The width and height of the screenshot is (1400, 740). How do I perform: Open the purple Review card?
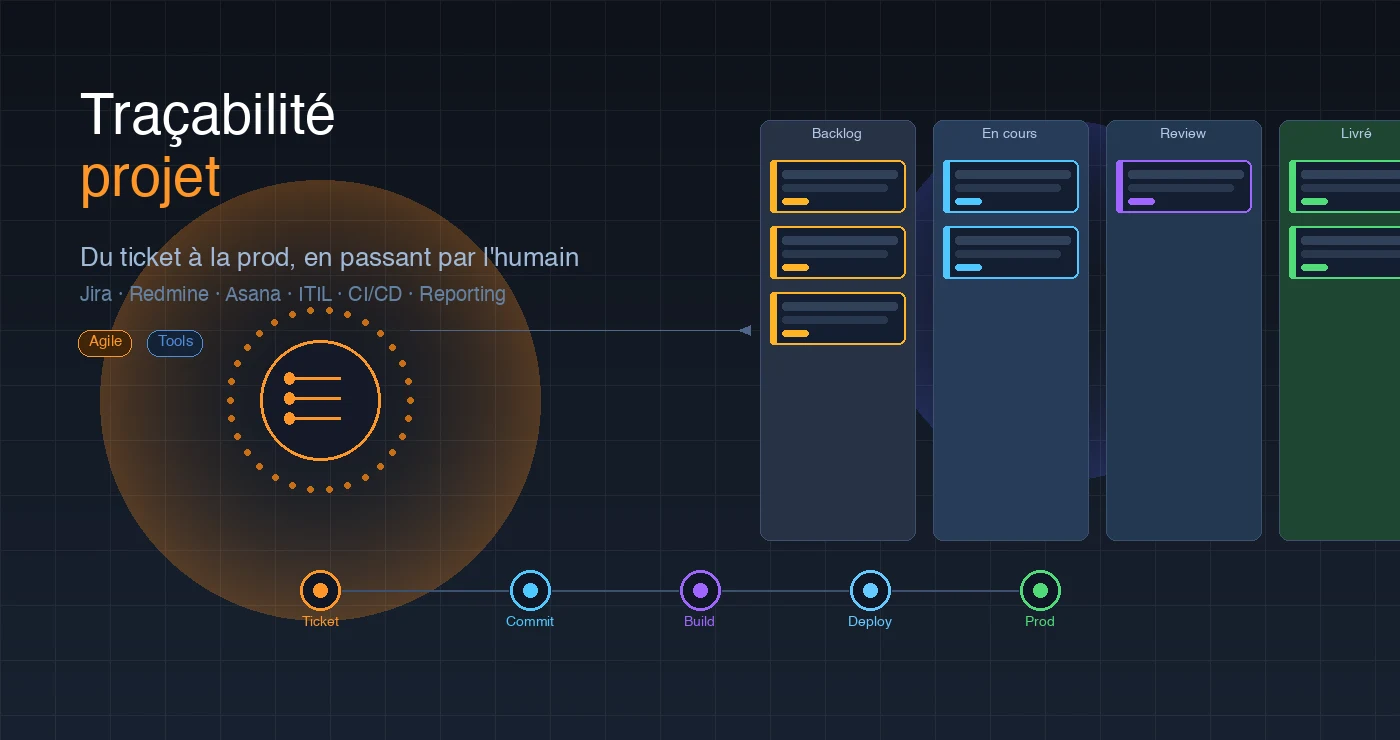(1184, 186)
